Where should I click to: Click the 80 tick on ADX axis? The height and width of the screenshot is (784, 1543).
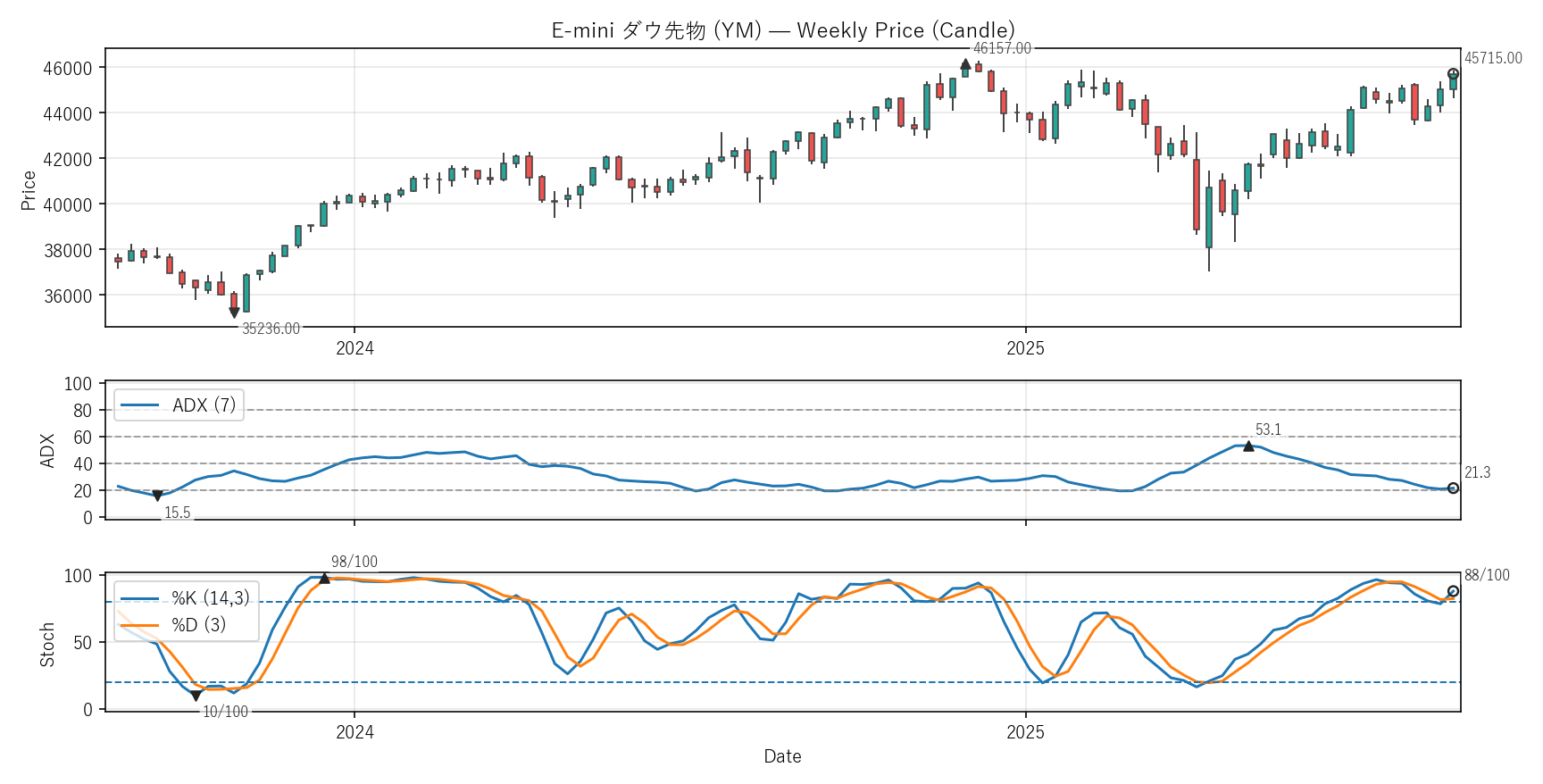coord(82,411)
